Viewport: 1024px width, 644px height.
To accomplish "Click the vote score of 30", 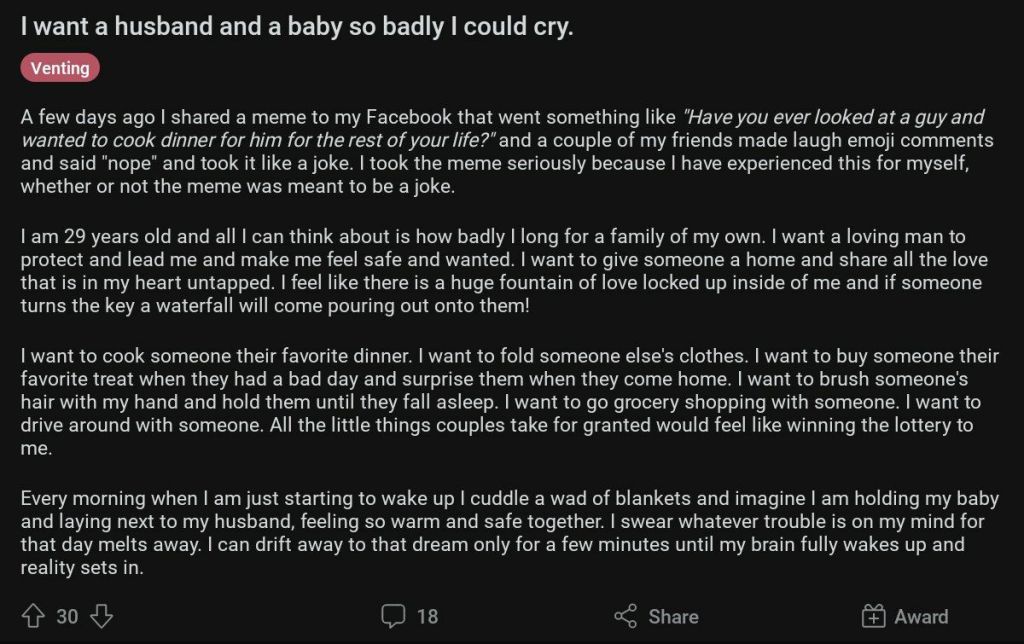I will [x=67, y=616].
